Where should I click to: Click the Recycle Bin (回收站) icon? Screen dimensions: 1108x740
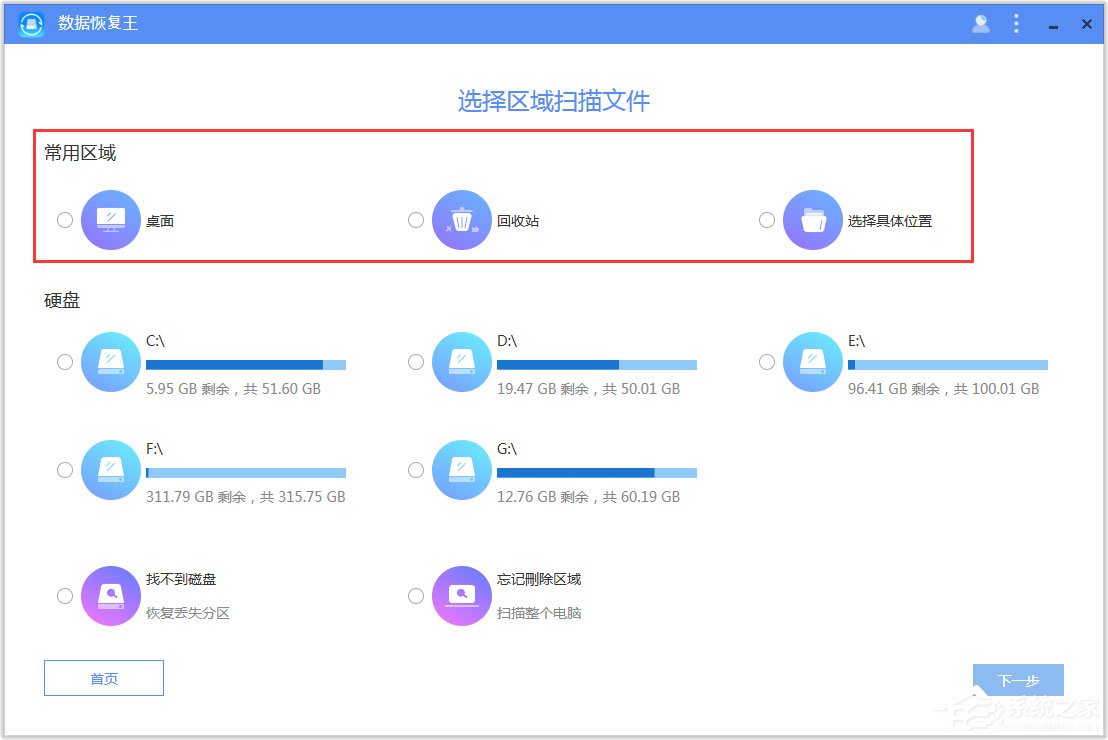pos(461,220)
